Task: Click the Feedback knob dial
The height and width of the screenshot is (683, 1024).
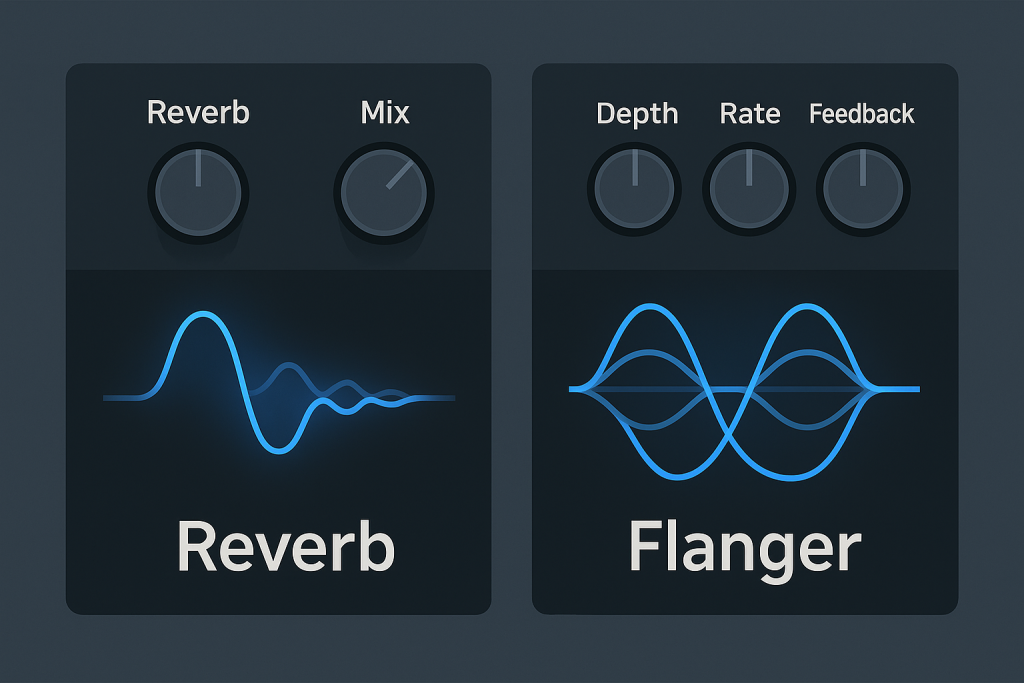Action: (862, 189)
